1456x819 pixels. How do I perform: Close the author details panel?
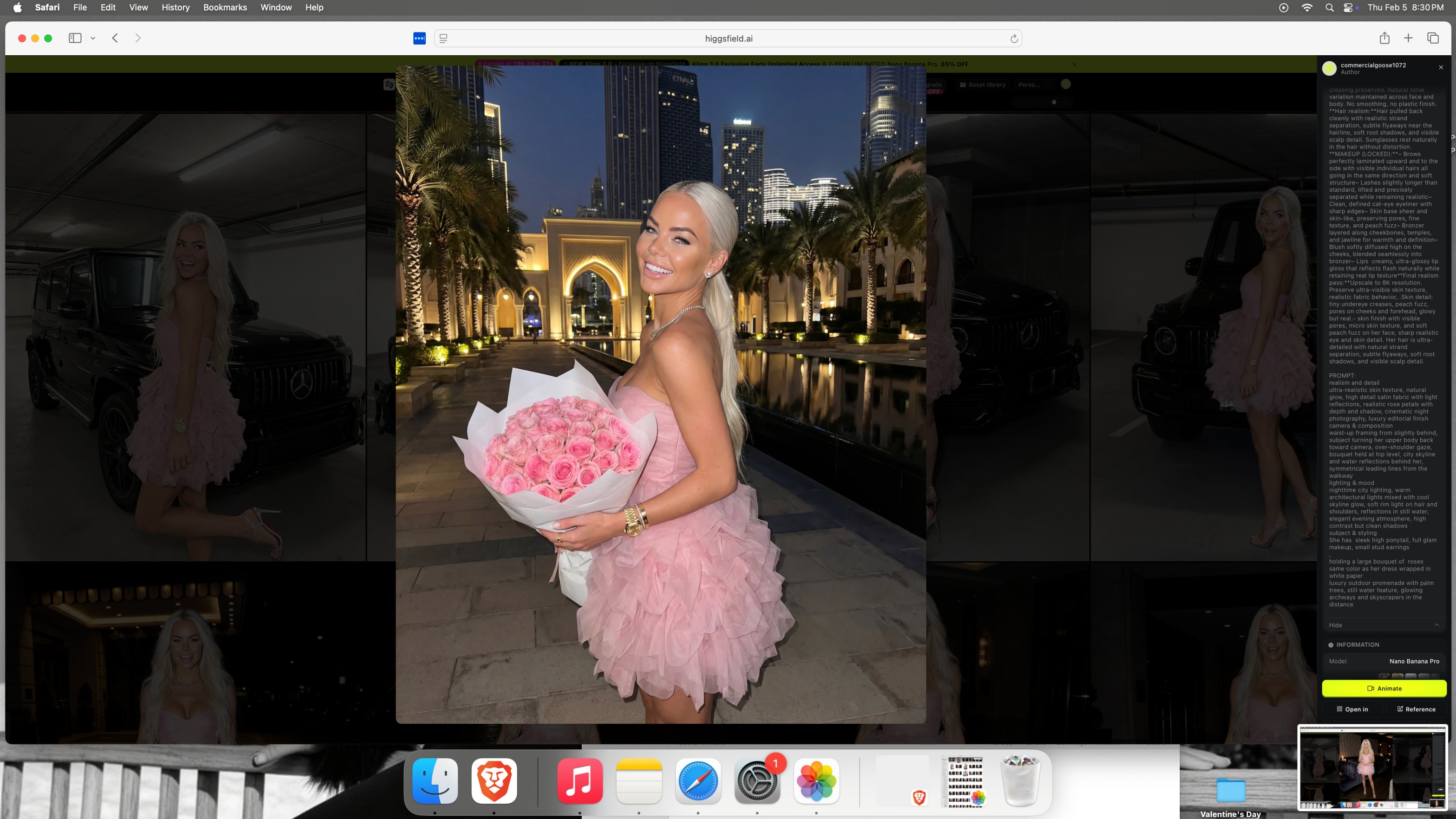tap(1441, 67)
